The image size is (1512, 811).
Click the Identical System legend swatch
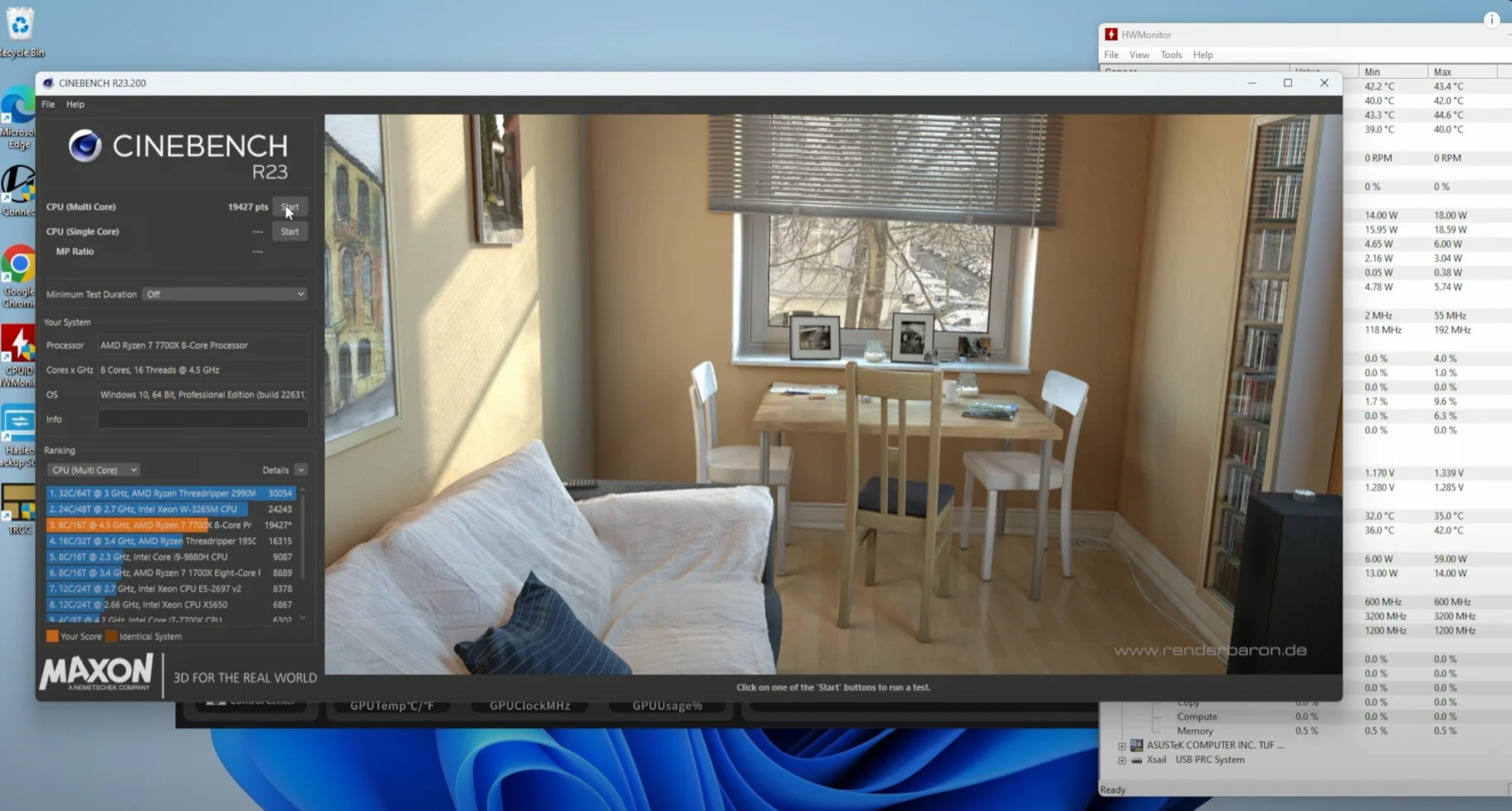111,637
